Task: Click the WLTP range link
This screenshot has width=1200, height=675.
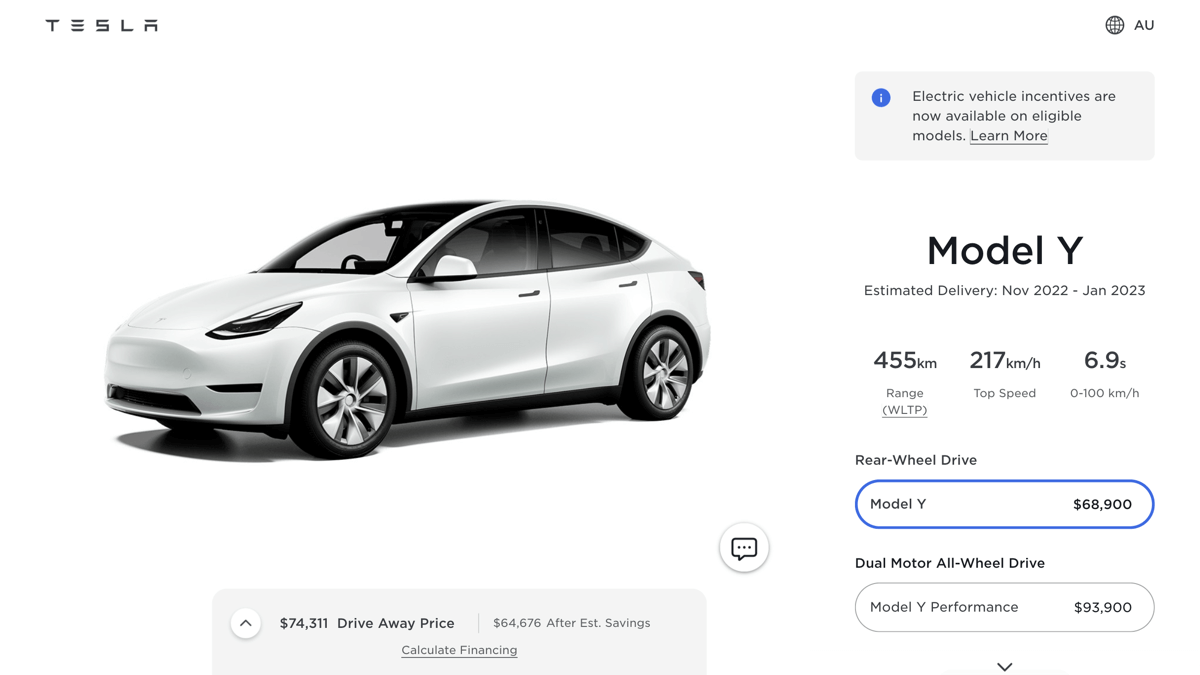Action: 905,410
